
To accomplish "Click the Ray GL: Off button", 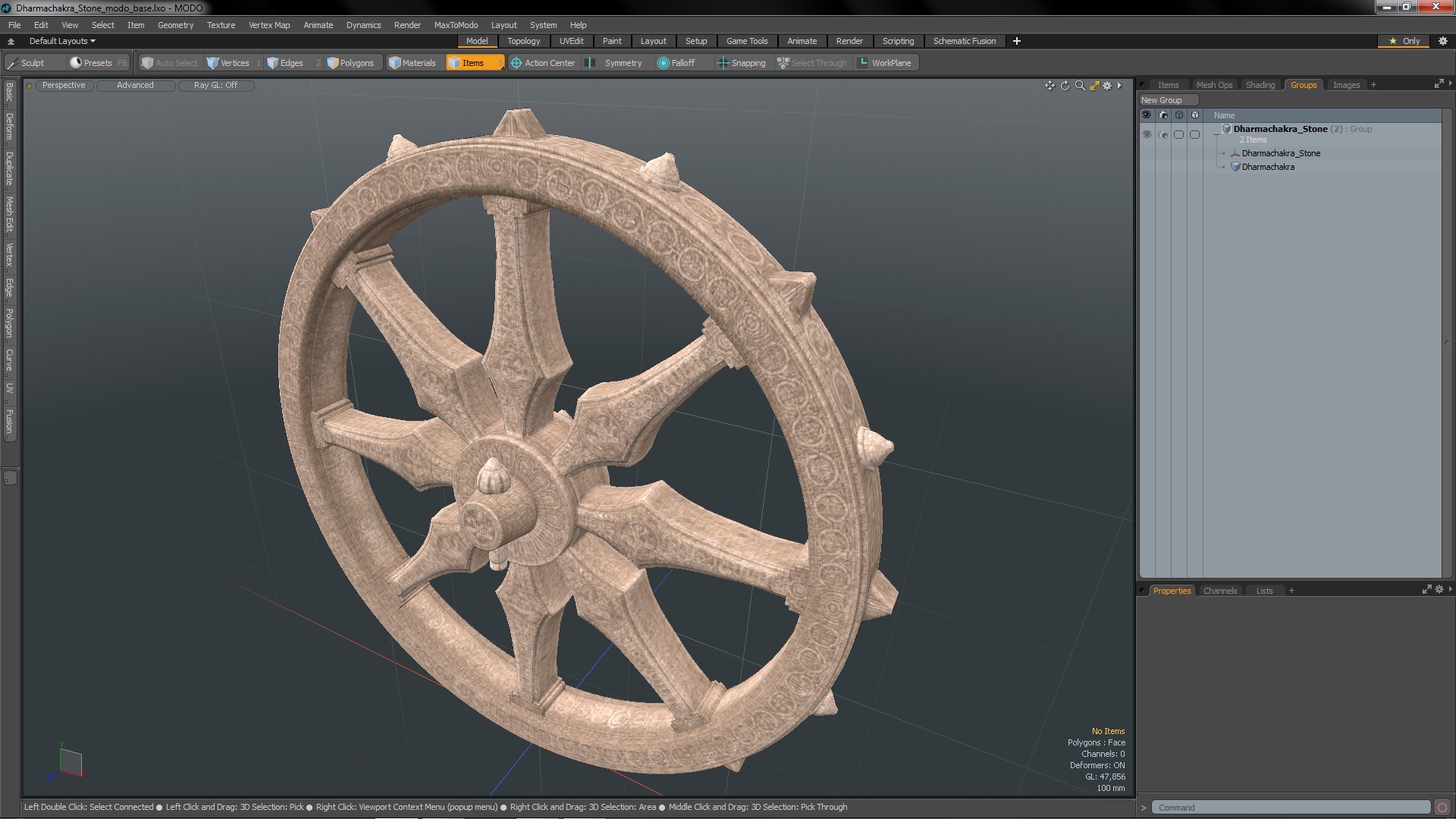I will pyautogui.click(x=215, y=85).
